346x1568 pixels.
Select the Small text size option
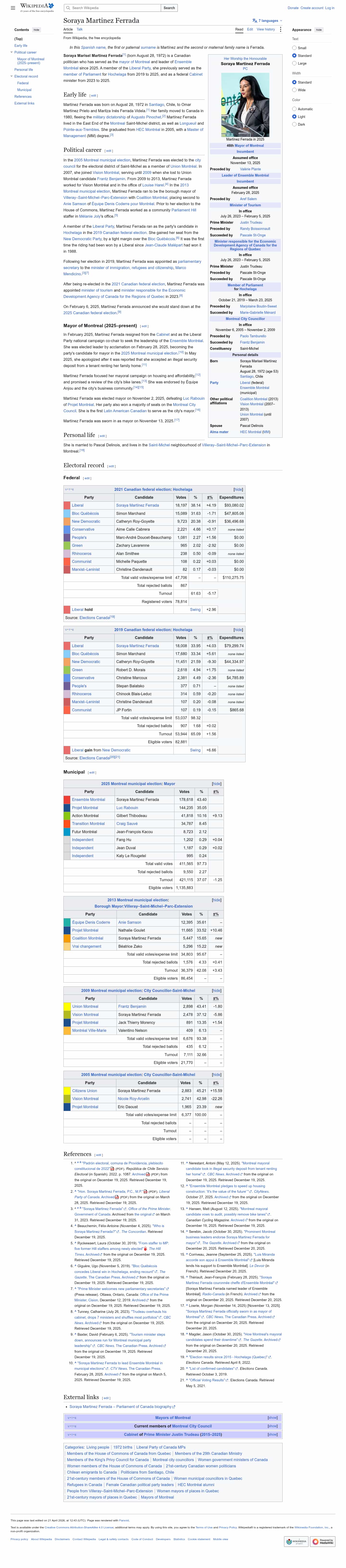pos(294,48)
